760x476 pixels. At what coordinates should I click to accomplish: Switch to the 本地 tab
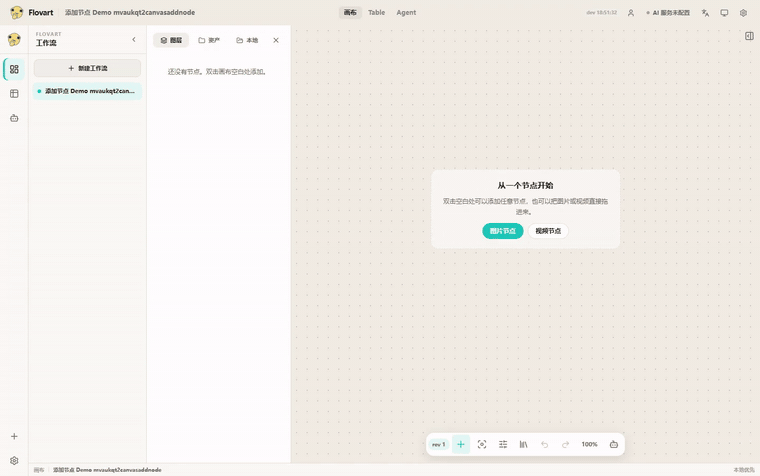click(x=247, y=40)
